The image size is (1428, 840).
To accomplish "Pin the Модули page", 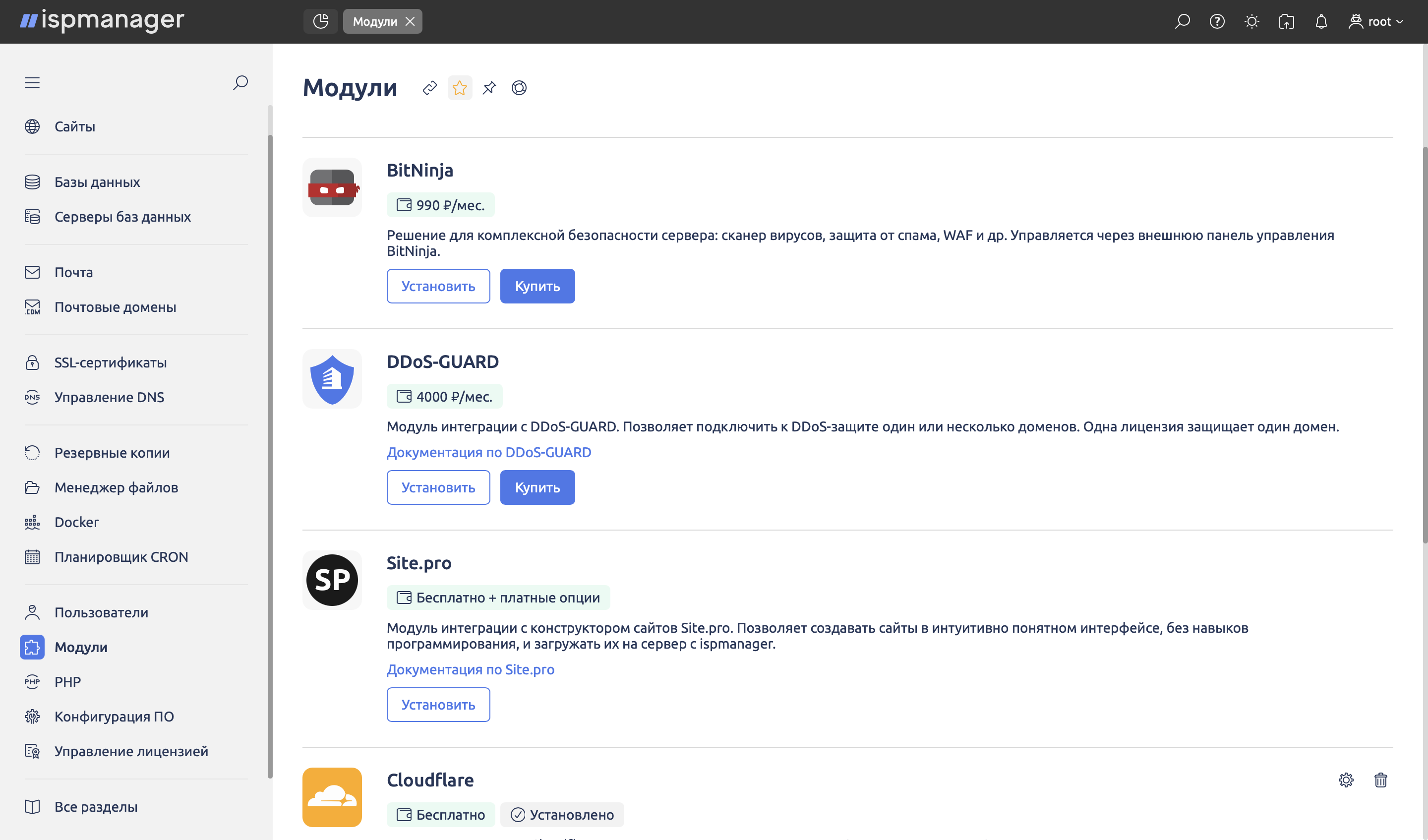I will tap(489, 88).
